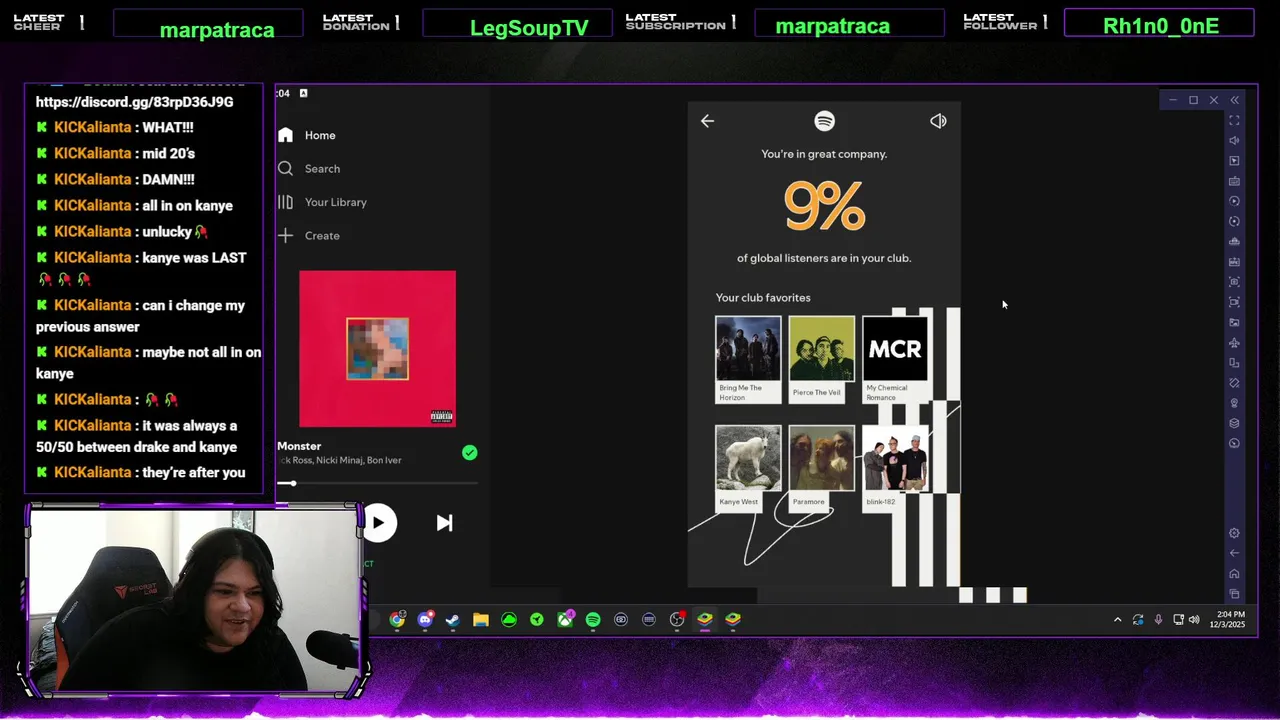The image size is (1280, 720).
Task: Open BlueStacks keyboard game controls icon
Action: tap(1234, 181)
